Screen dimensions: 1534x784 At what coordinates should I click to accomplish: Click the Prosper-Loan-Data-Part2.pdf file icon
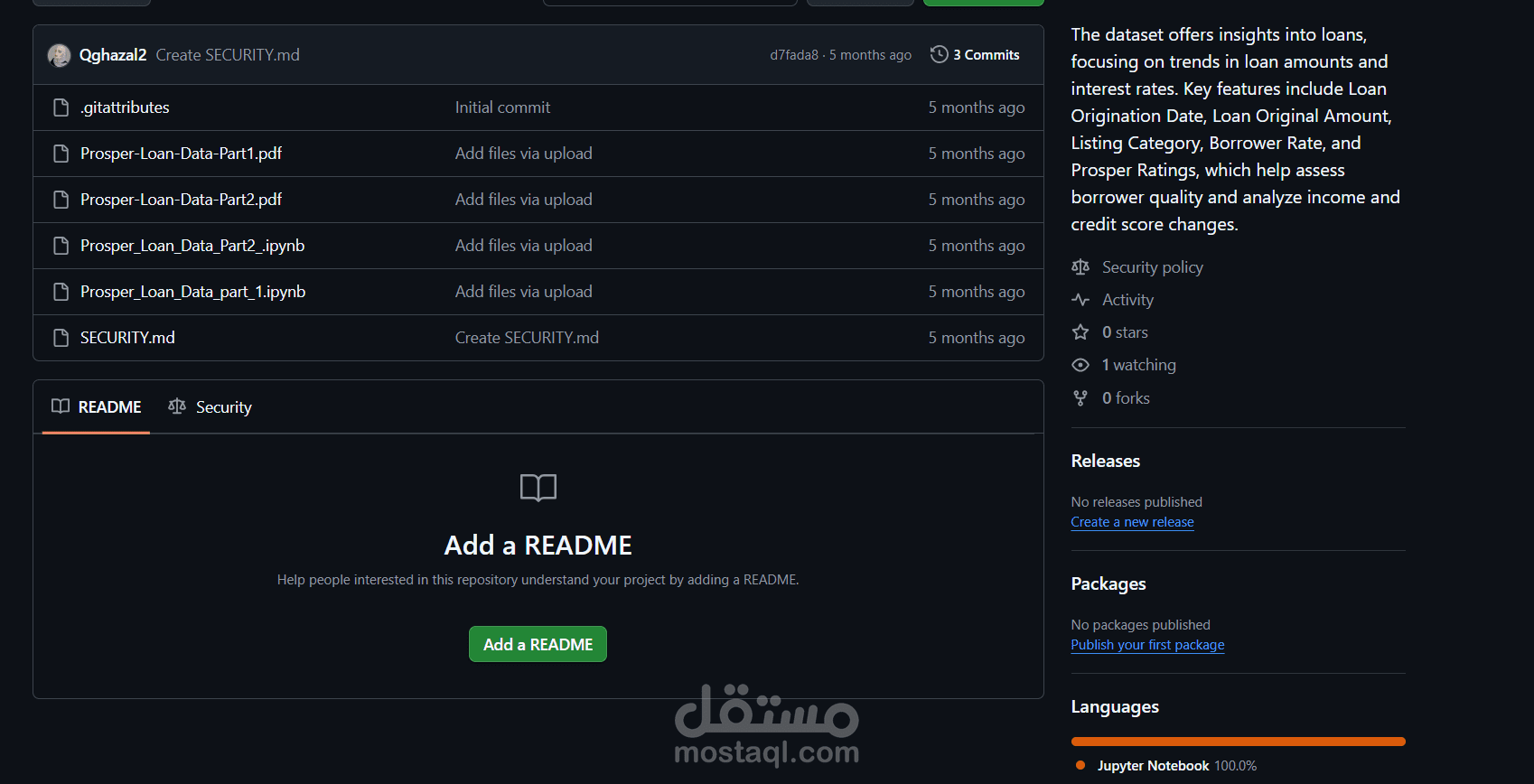pos(61,200)
